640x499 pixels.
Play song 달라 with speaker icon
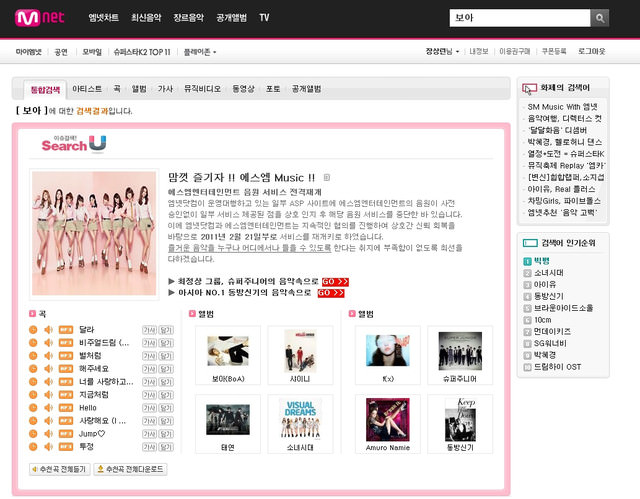tap(49, 330)
